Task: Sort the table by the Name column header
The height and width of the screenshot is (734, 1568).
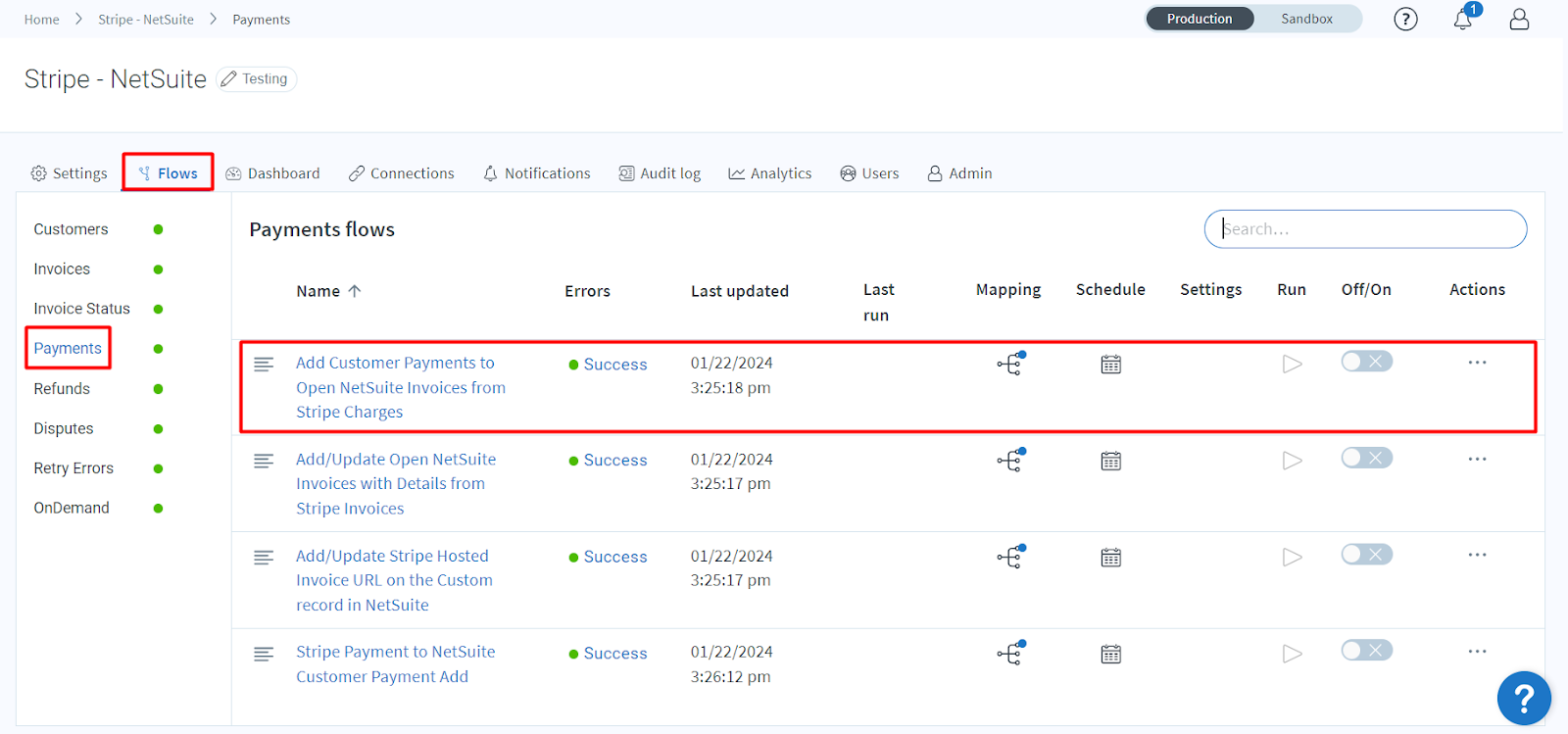Action: 318,291
